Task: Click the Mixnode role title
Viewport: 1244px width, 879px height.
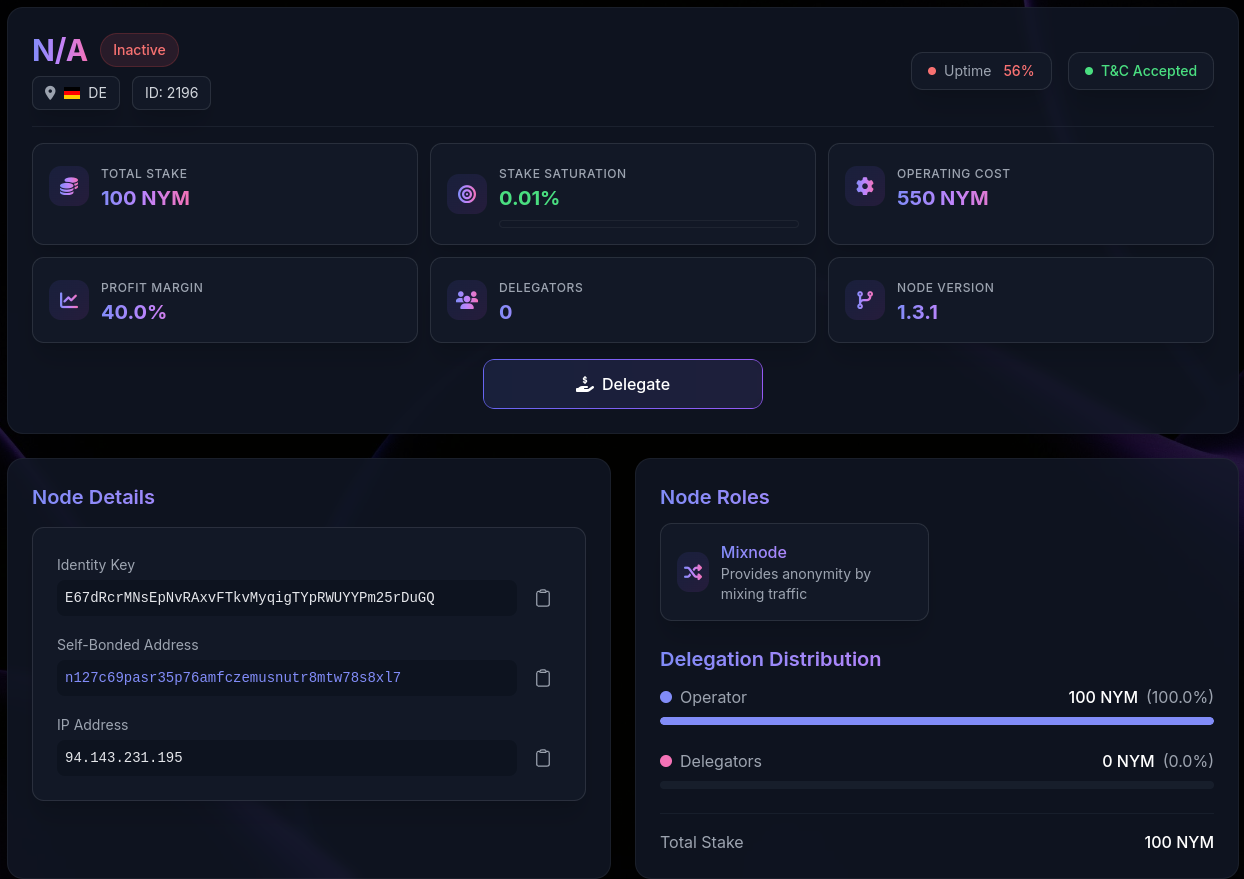Action: tap(754, 552)
